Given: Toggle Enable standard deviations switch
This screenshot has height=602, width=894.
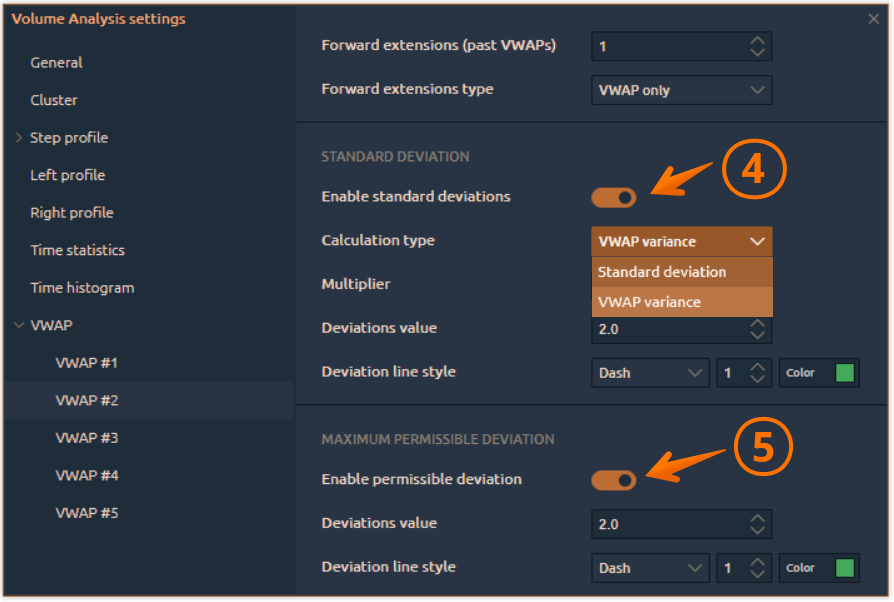Looking at the screenshot, I should coord(613,197).
